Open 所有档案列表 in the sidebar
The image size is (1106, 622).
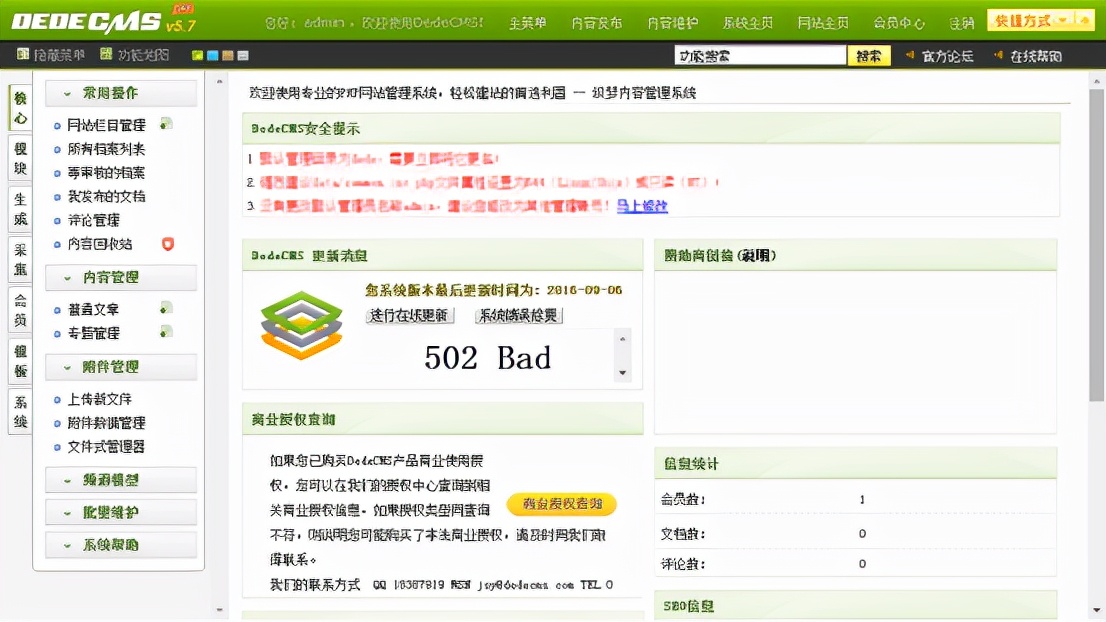click(107, 149)
